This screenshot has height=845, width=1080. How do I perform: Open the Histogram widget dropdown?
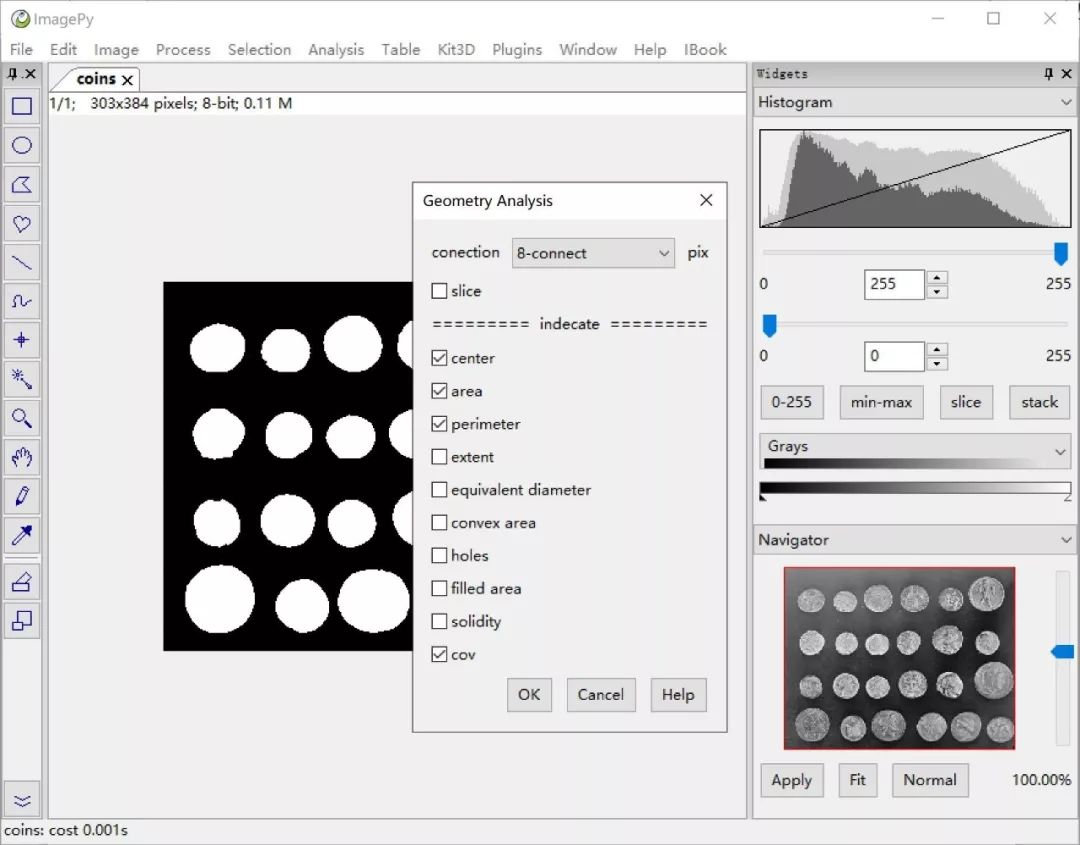click(x=914, y=102)
